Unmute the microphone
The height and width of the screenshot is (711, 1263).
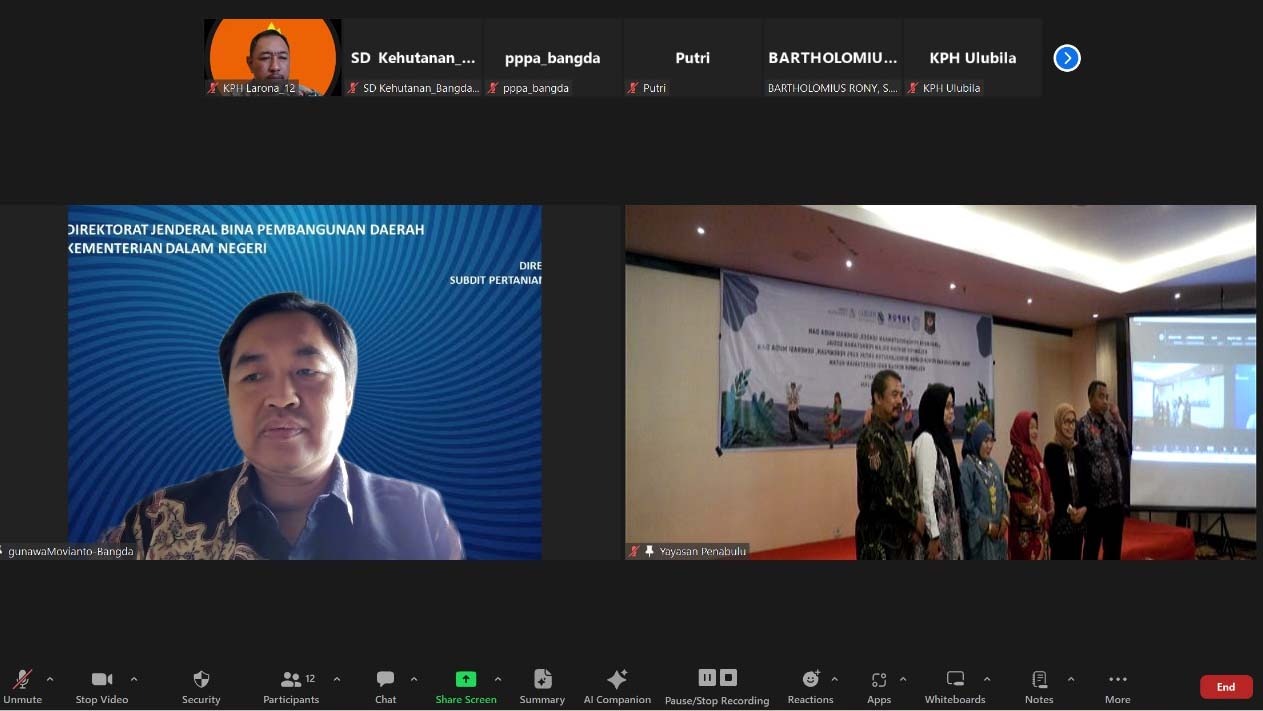[x=22, y=686]
